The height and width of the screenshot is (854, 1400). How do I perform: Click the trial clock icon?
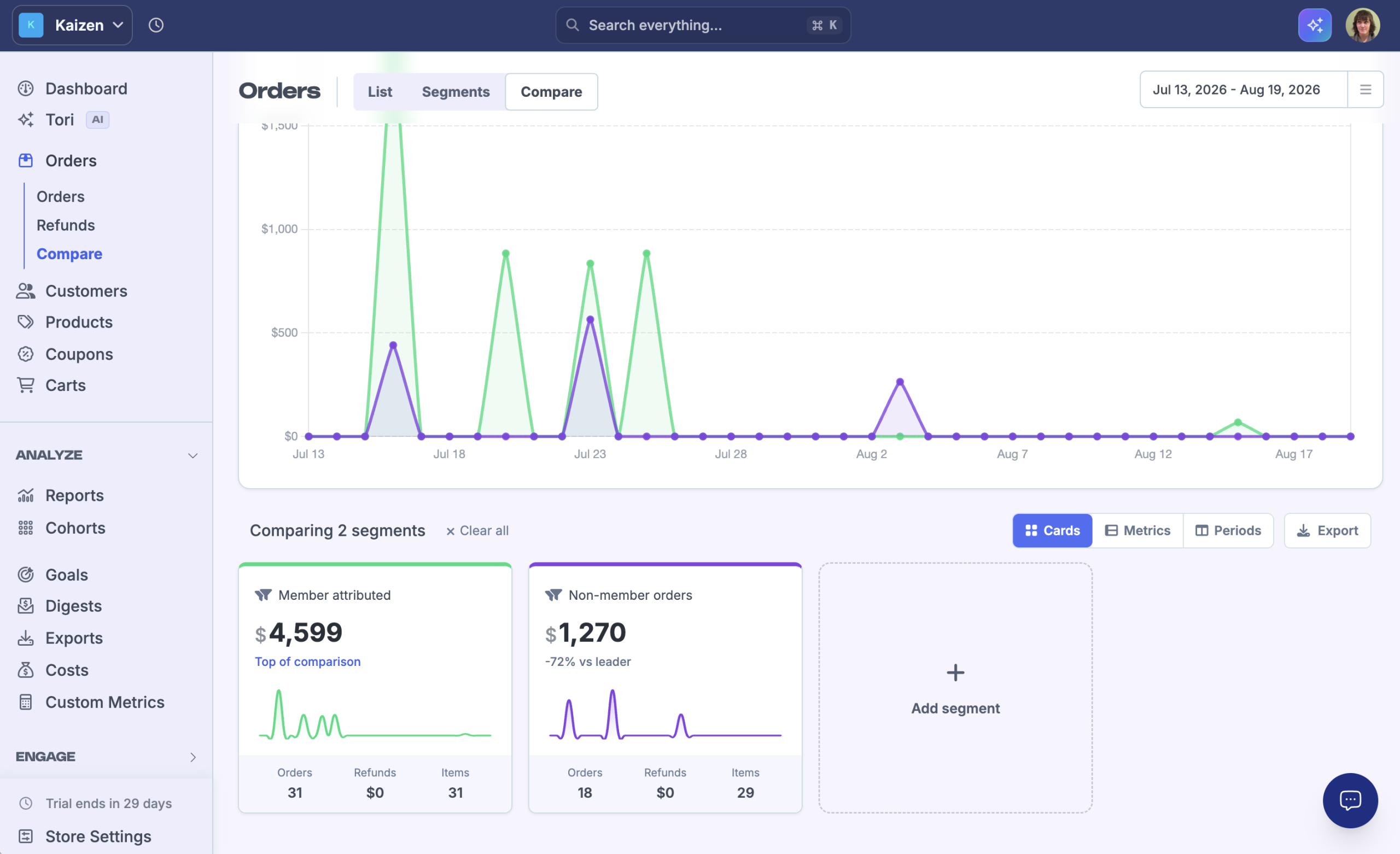26,804
